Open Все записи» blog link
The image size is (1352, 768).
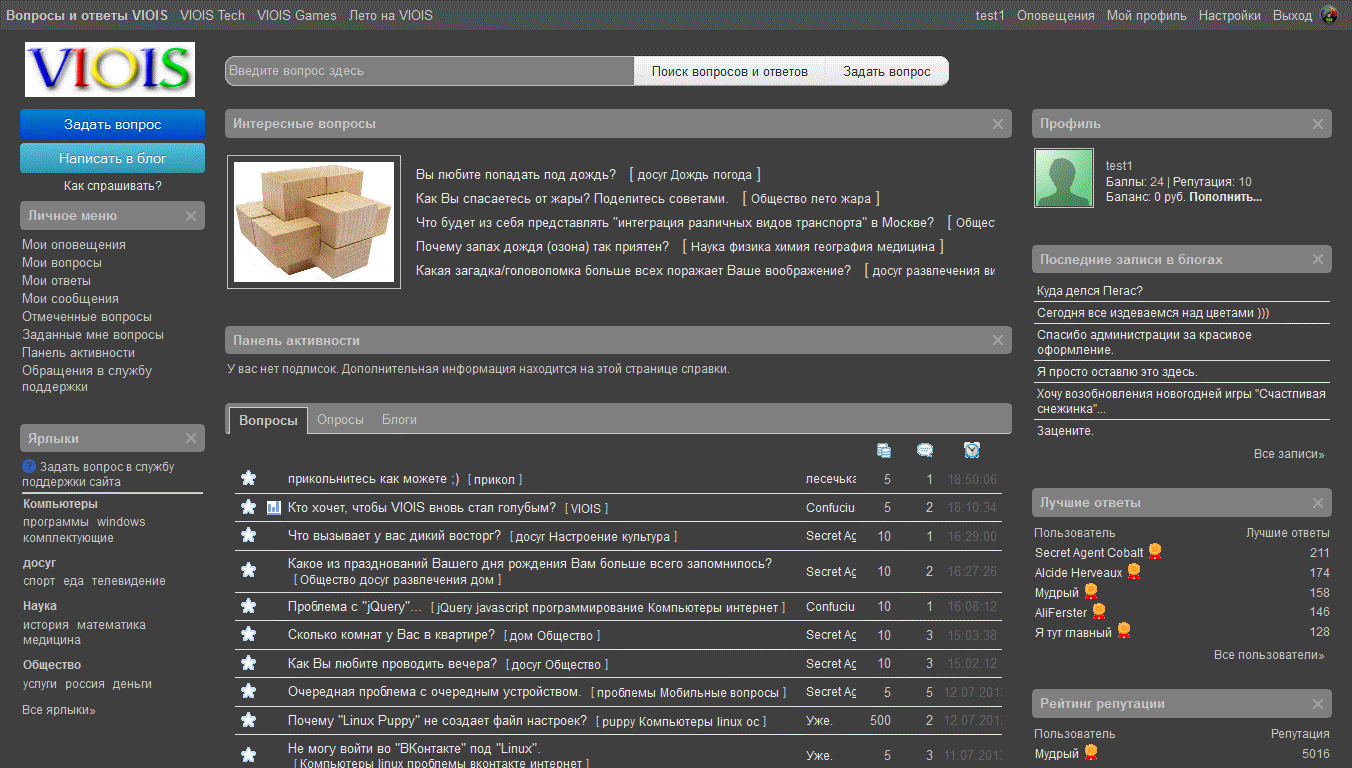(x=1289, y=454)
